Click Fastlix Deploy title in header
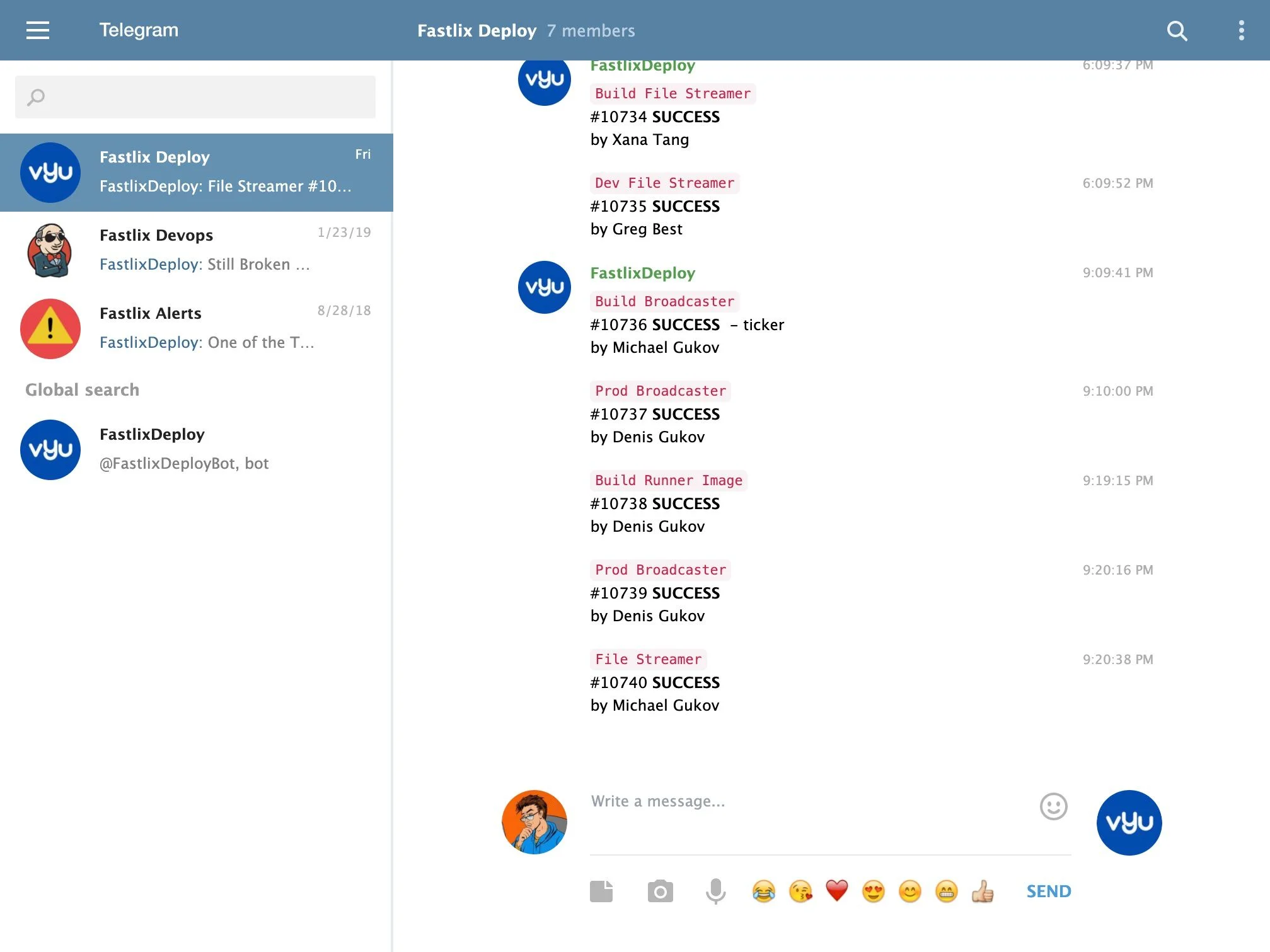1270x952 pixels. [476, 30]
